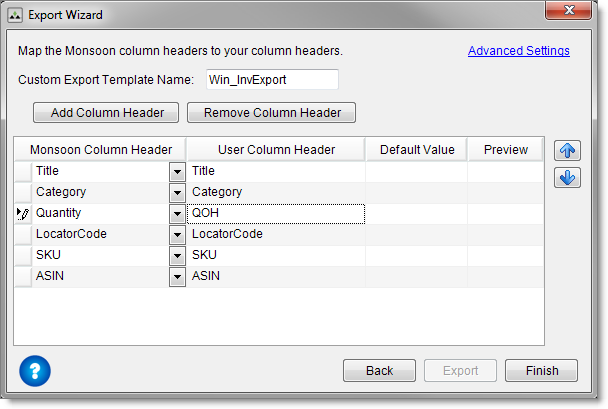Click the move row up arrow
Screen dimensions: 608x409
(x=567, y=151)
